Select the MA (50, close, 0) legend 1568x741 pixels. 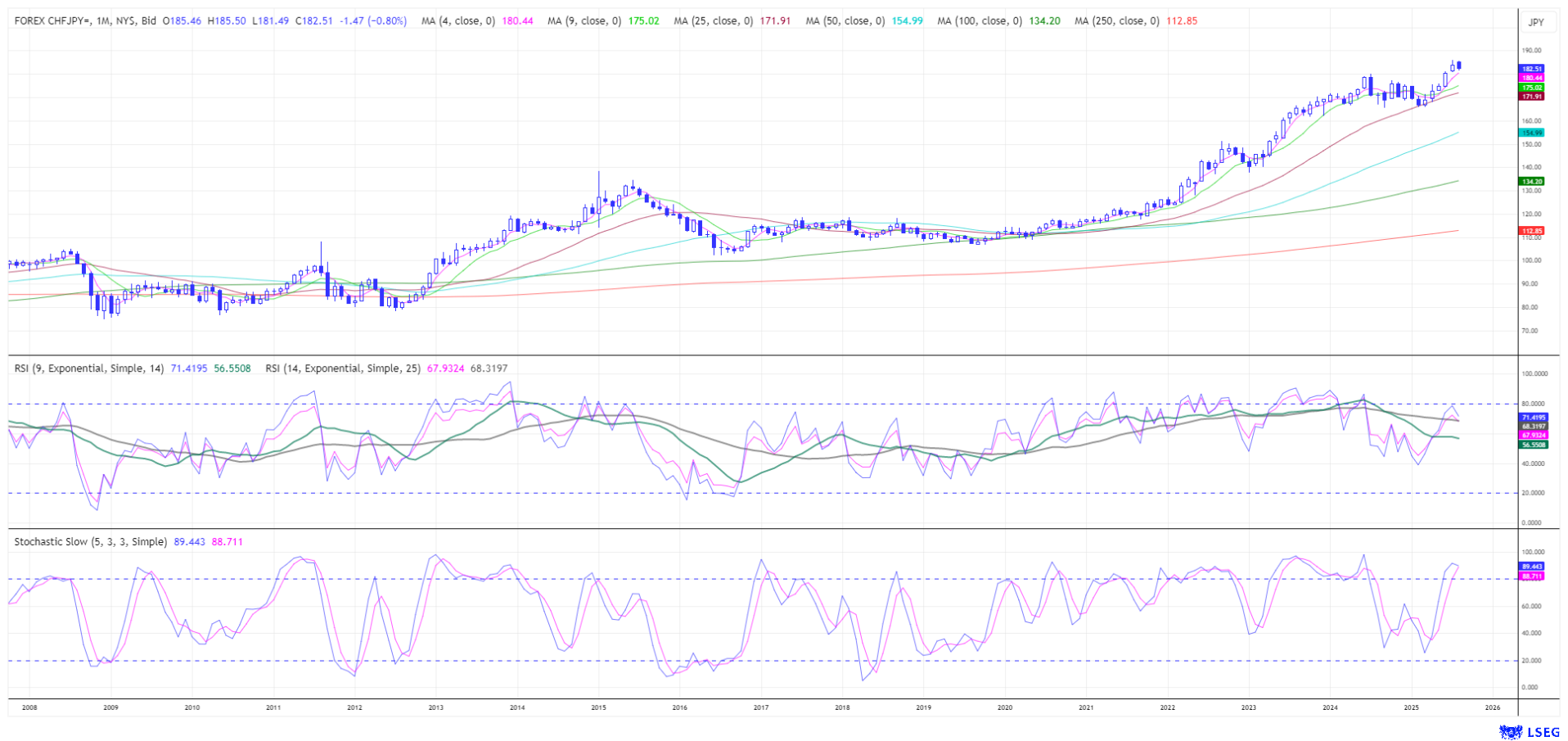(x=845, y=21)
